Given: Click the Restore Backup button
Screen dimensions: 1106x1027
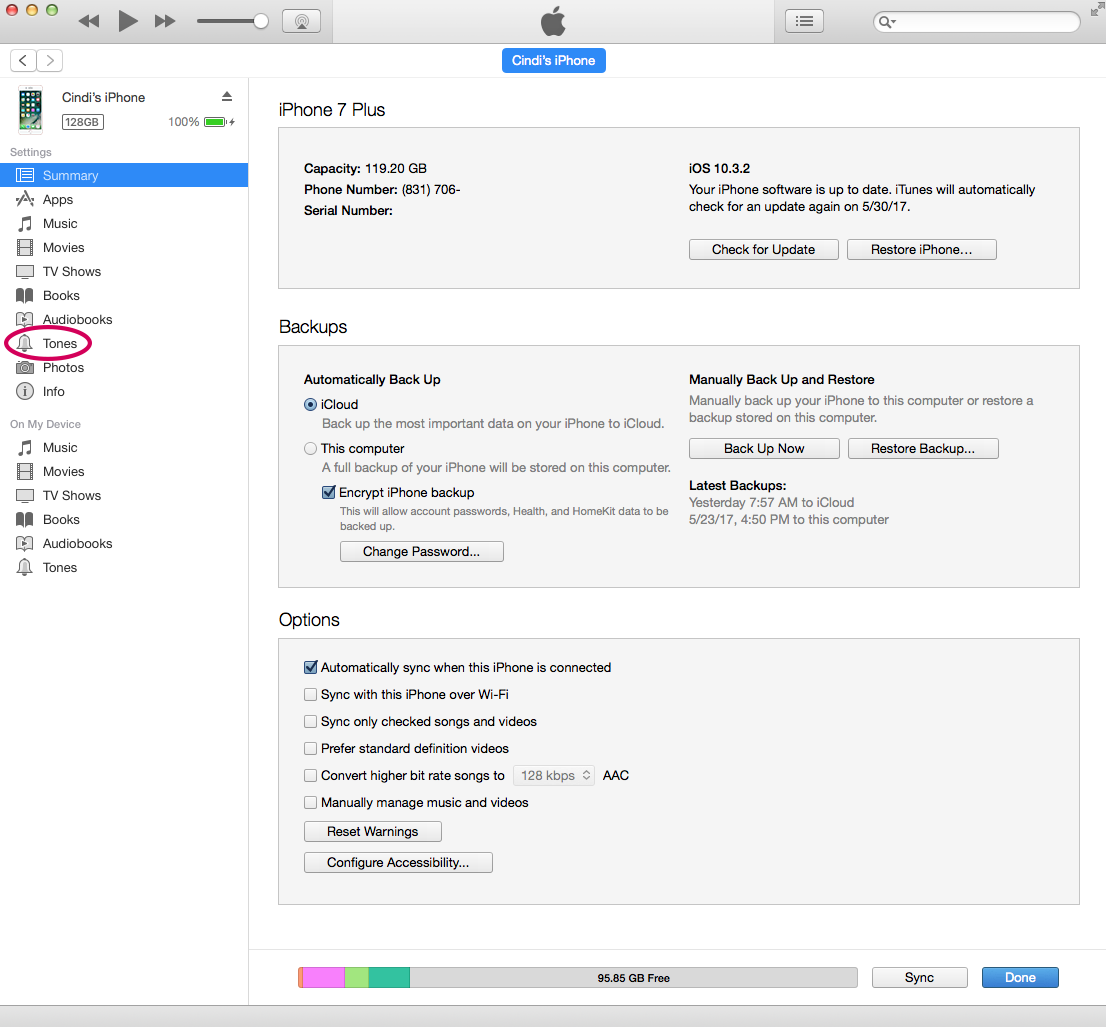Looking at the screenshot, I should pyautogui.click(x=923, y=449).
